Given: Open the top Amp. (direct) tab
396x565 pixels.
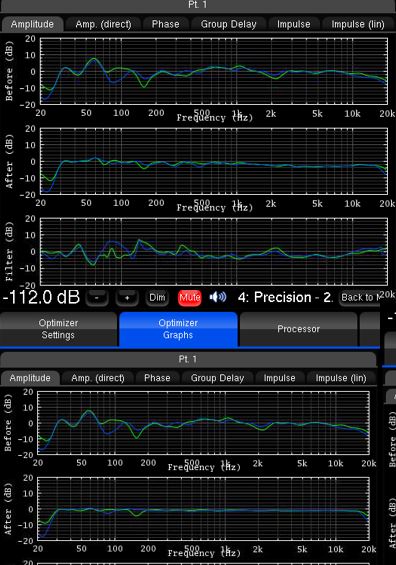Looking at the screenshot, I should point(103,24).
